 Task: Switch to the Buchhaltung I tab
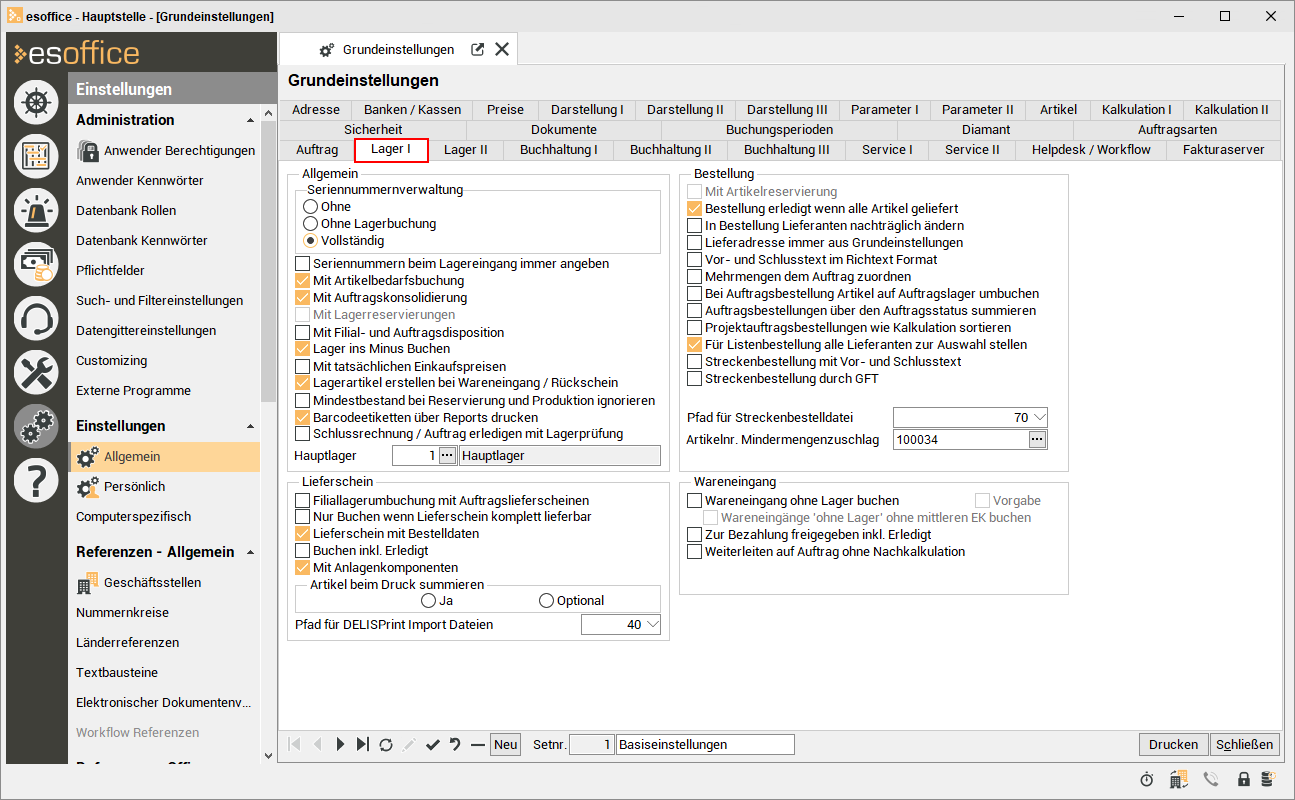pyautogui.click(x=559, y=150)
